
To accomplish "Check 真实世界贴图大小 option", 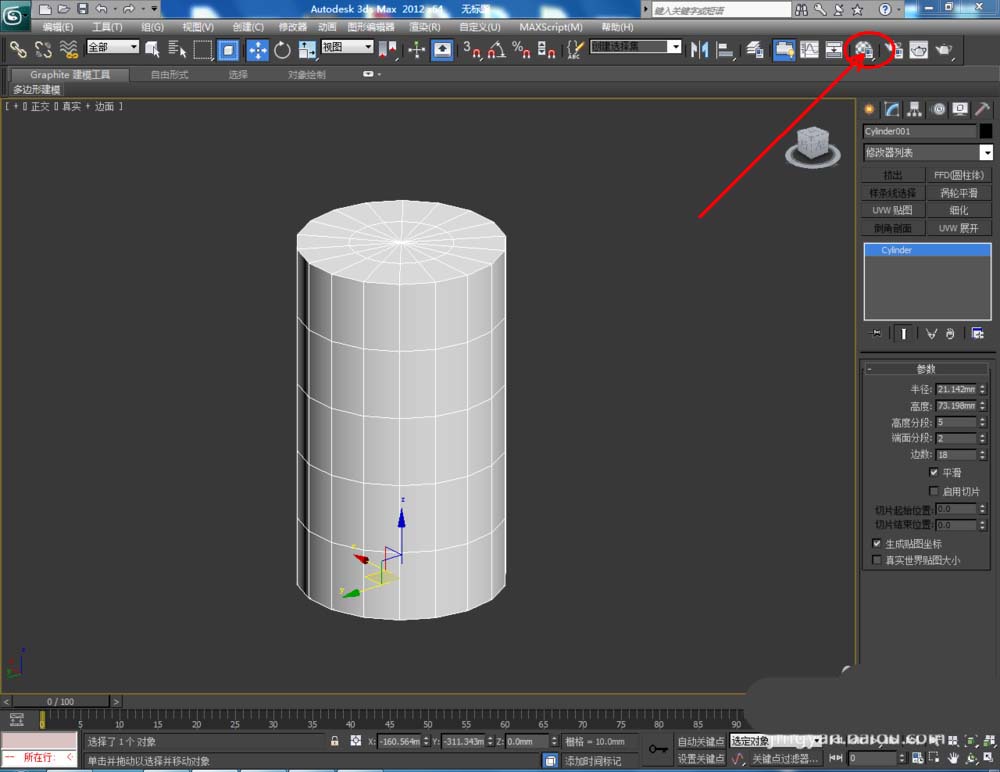I will 878,560.
